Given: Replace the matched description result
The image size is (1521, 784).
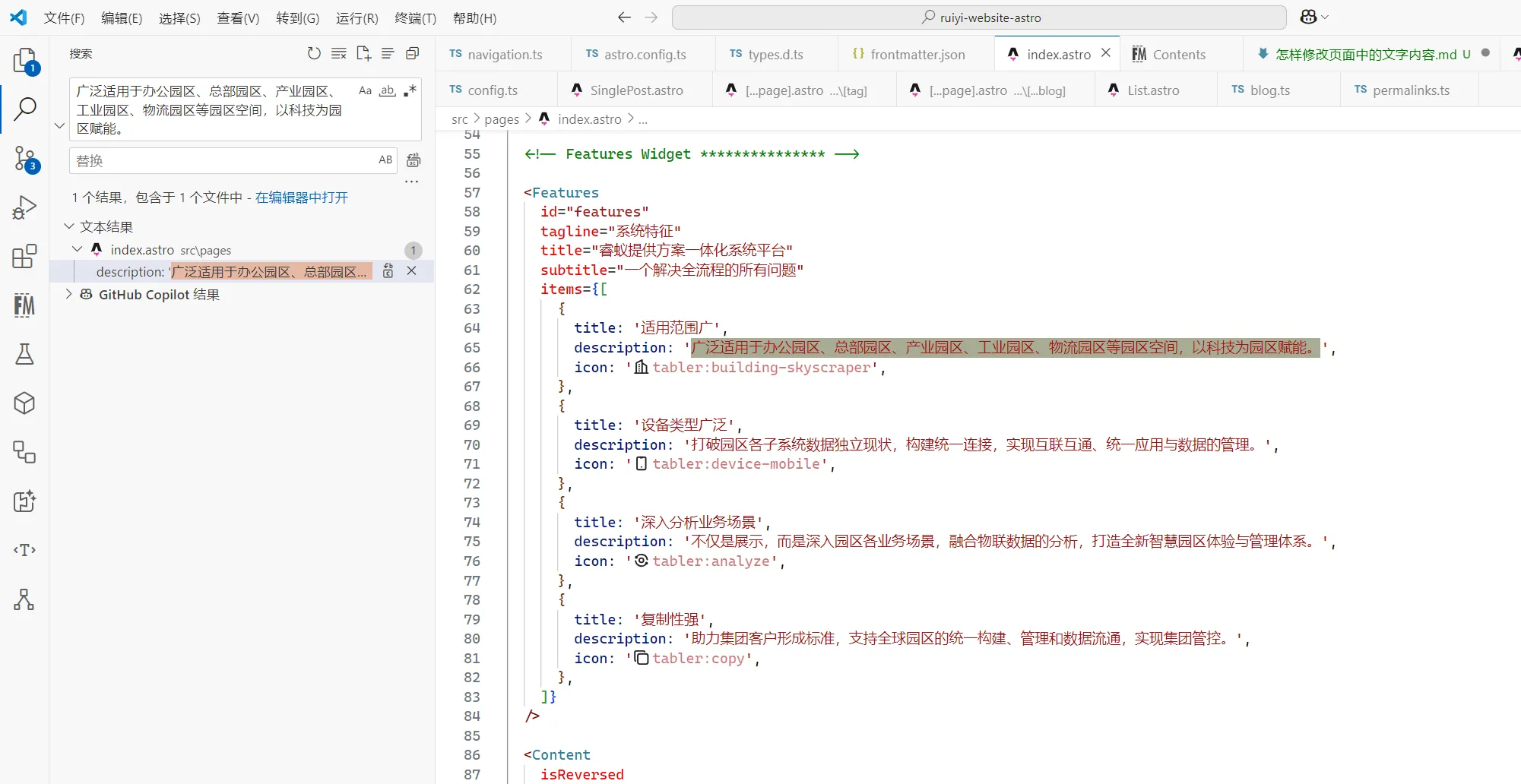Looking at the screenshot, I should 388,271.
